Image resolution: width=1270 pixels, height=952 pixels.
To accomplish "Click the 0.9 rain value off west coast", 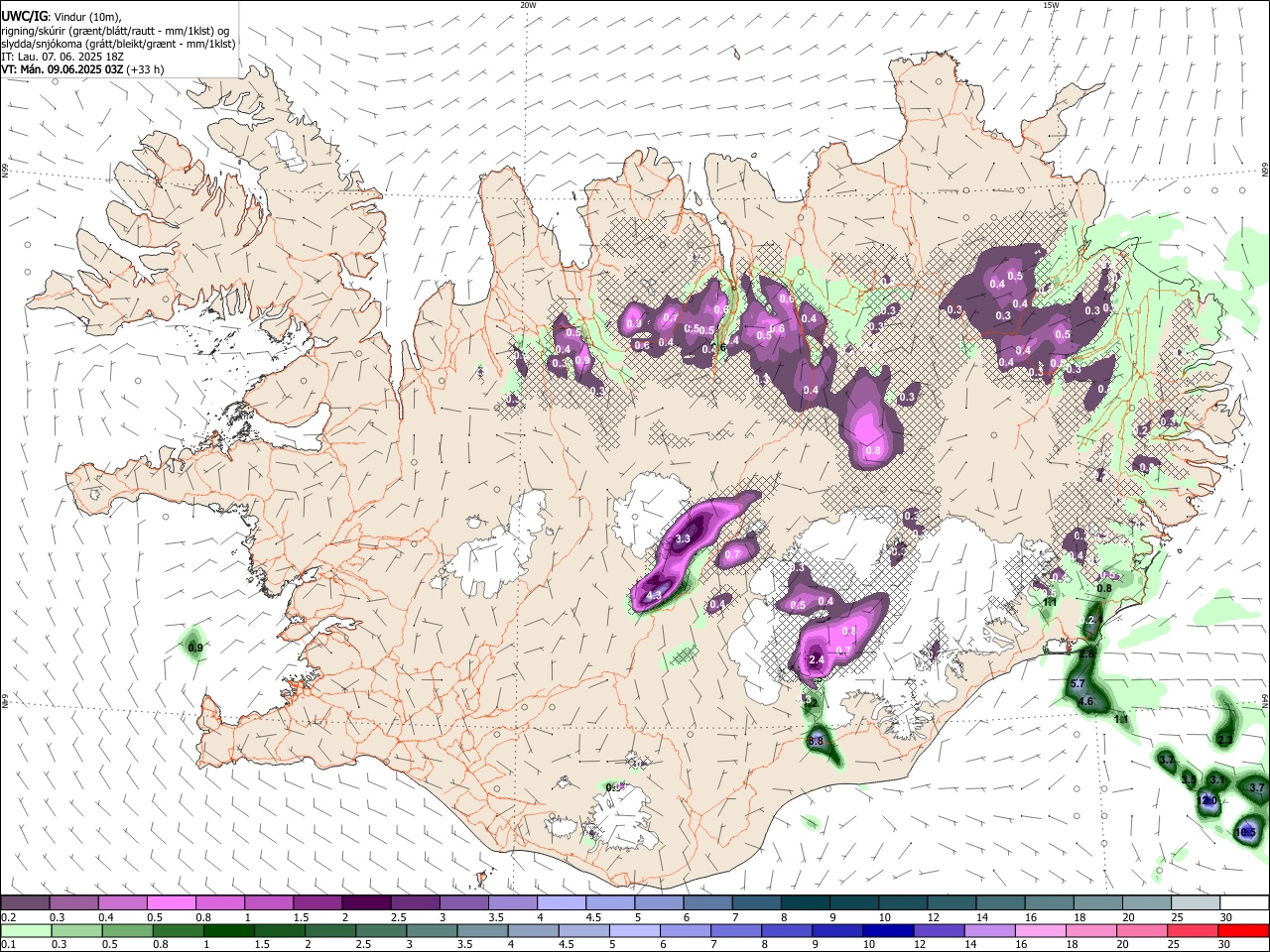I will [195, 648].
